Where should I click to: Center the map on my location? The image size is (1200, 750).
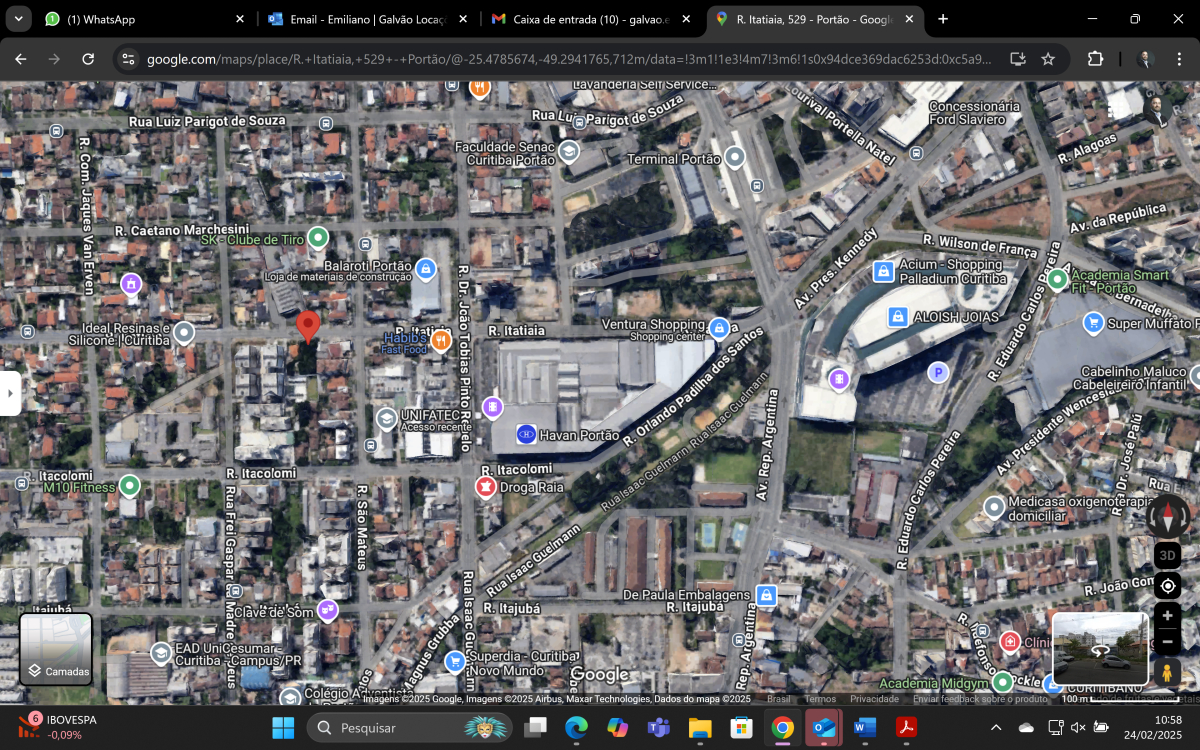(x=1167, y=585)
